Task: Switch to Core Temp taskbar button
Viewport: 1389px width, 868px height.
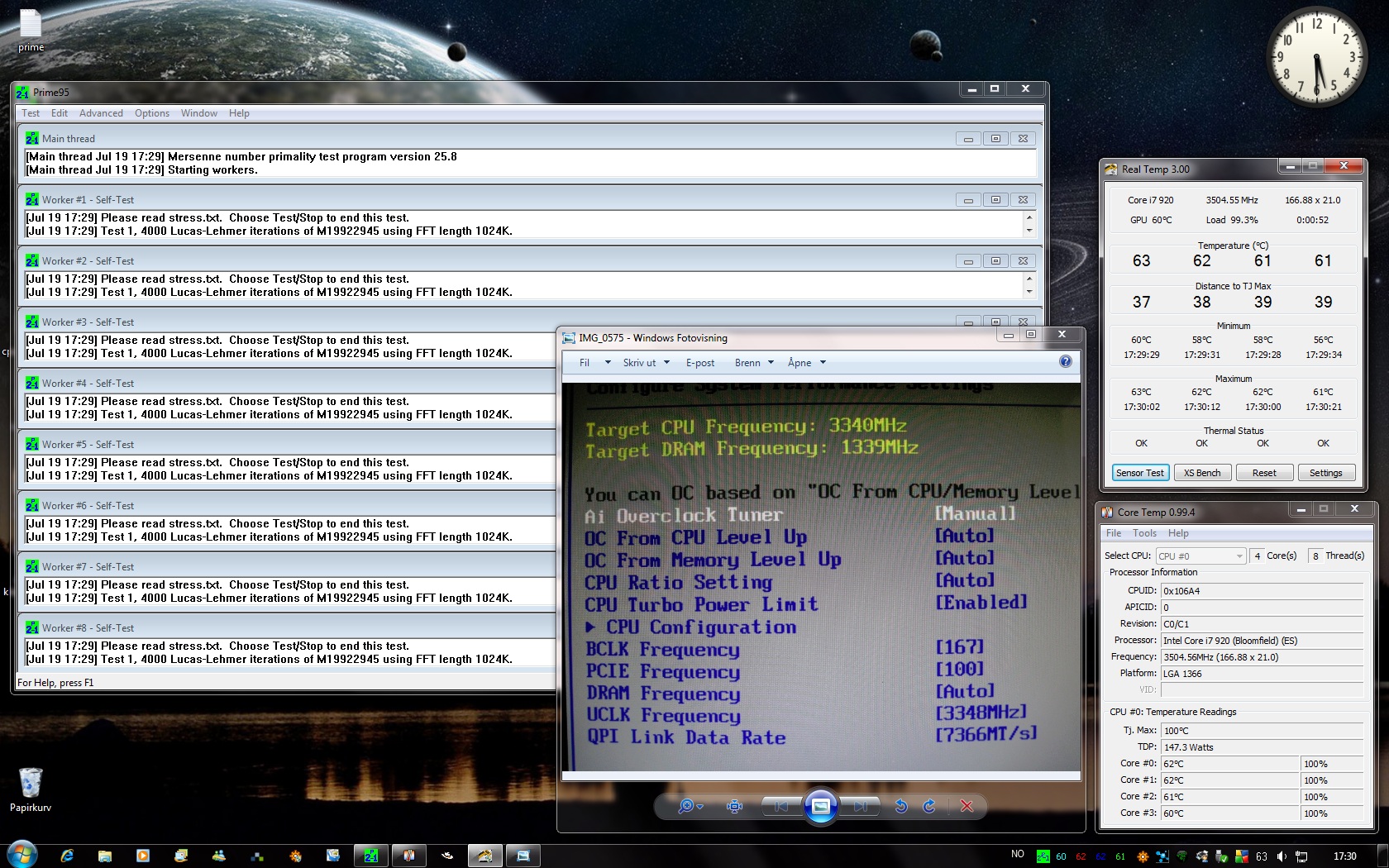Action: 409,856
